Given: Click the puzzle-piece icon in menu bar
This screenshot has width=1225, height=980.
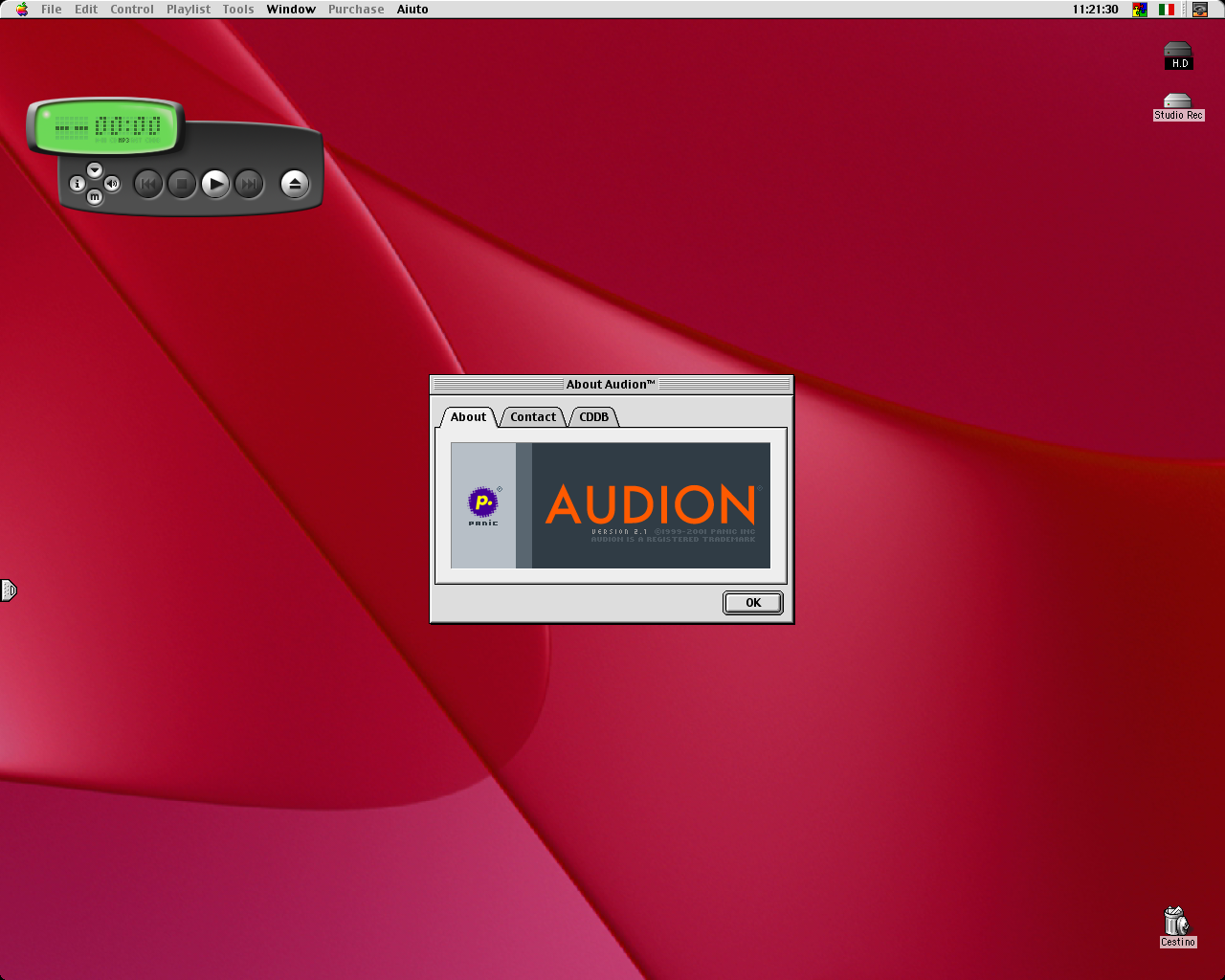Looking at the screenshot, I should [1140, 9].
